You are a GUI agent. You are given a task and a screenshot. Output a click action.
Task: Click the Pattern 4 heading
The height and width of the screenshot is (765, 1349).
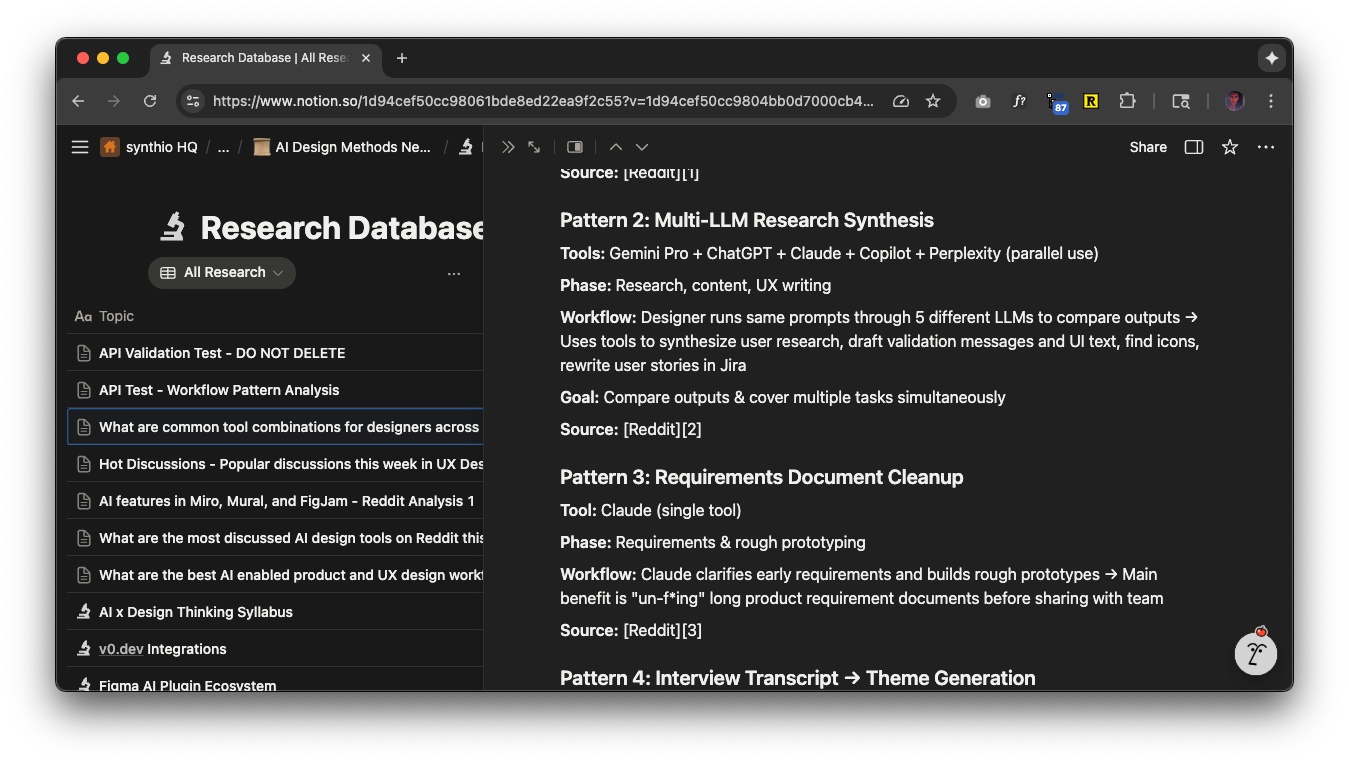[797, 678]
